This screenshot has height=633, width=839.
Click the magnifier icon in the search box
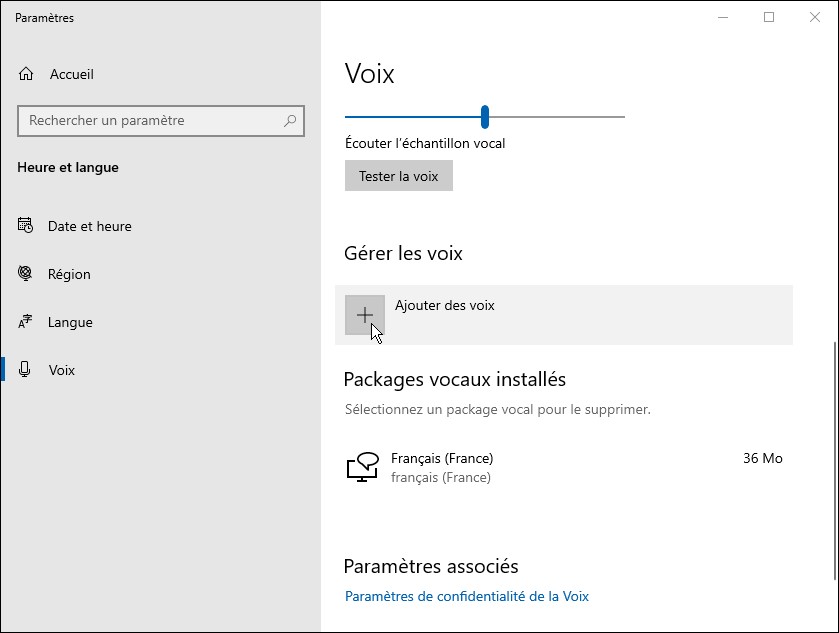click(290, 121)
